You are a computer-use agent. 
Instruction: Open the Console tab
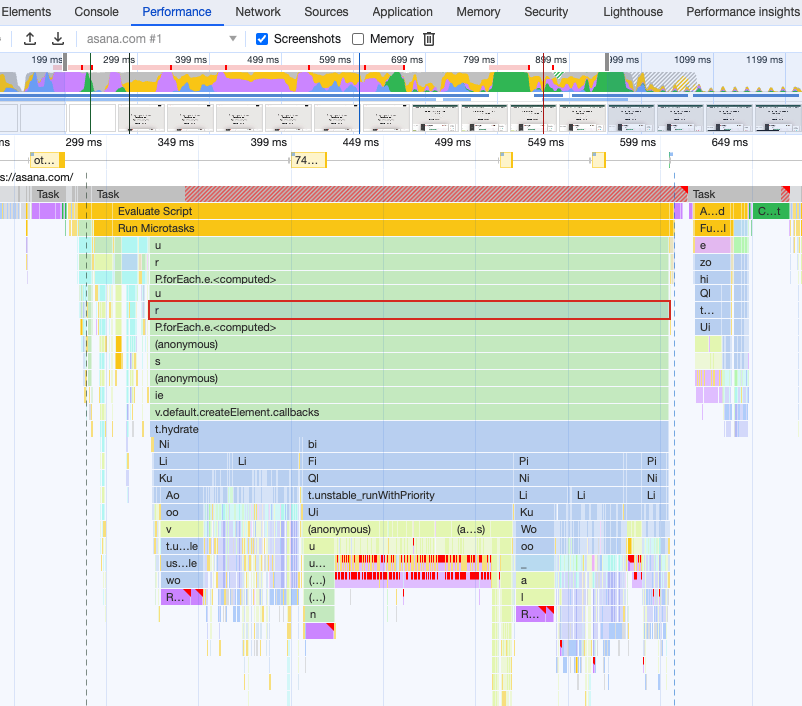(x=96, y=12)
